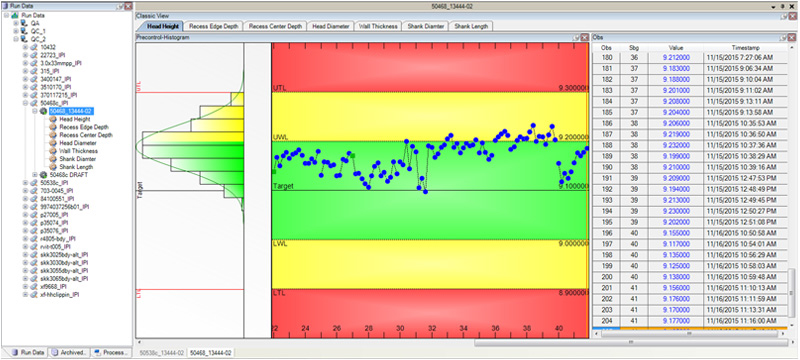Click the horizontal scrollbar of Obs table
The height and width of the screenshot is (360, 800).
coord(690,334)
